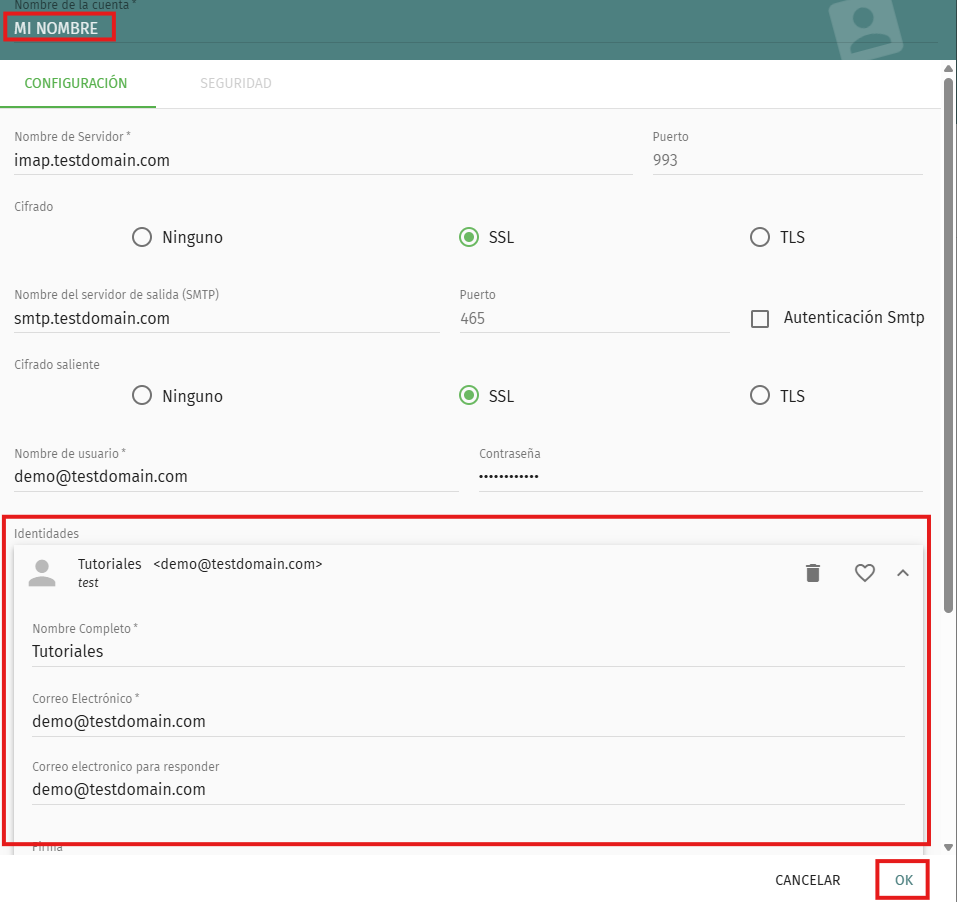
Task: Select TLS for incoming Cifrado
Action: pyautogui.click(x=760, y=238)
